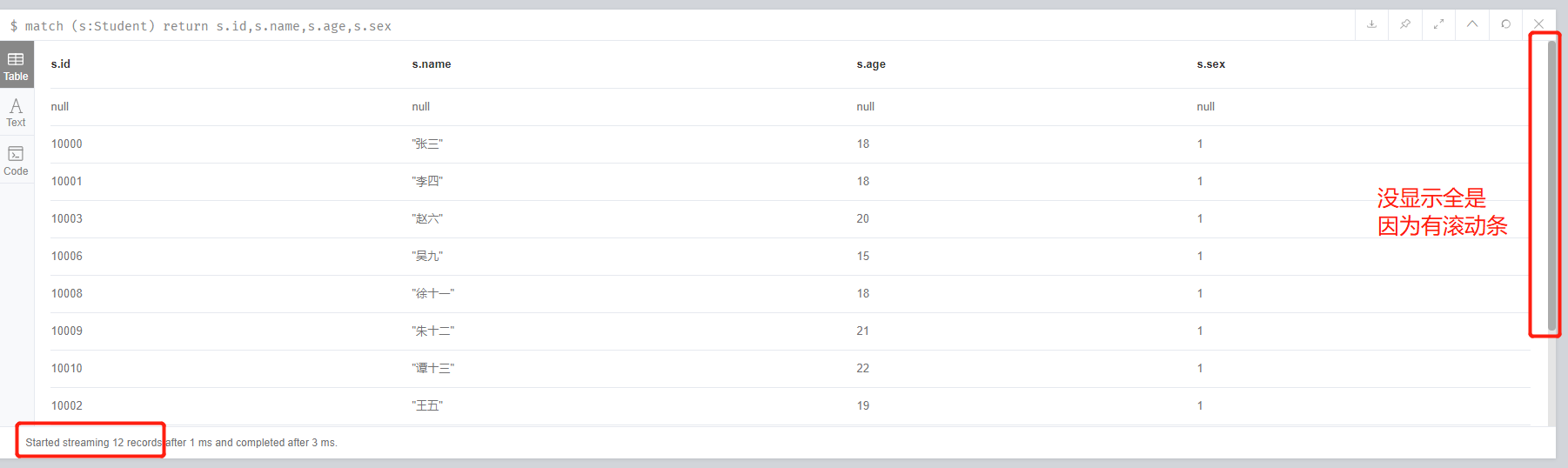Click age value 22 in table

point(862,369)
